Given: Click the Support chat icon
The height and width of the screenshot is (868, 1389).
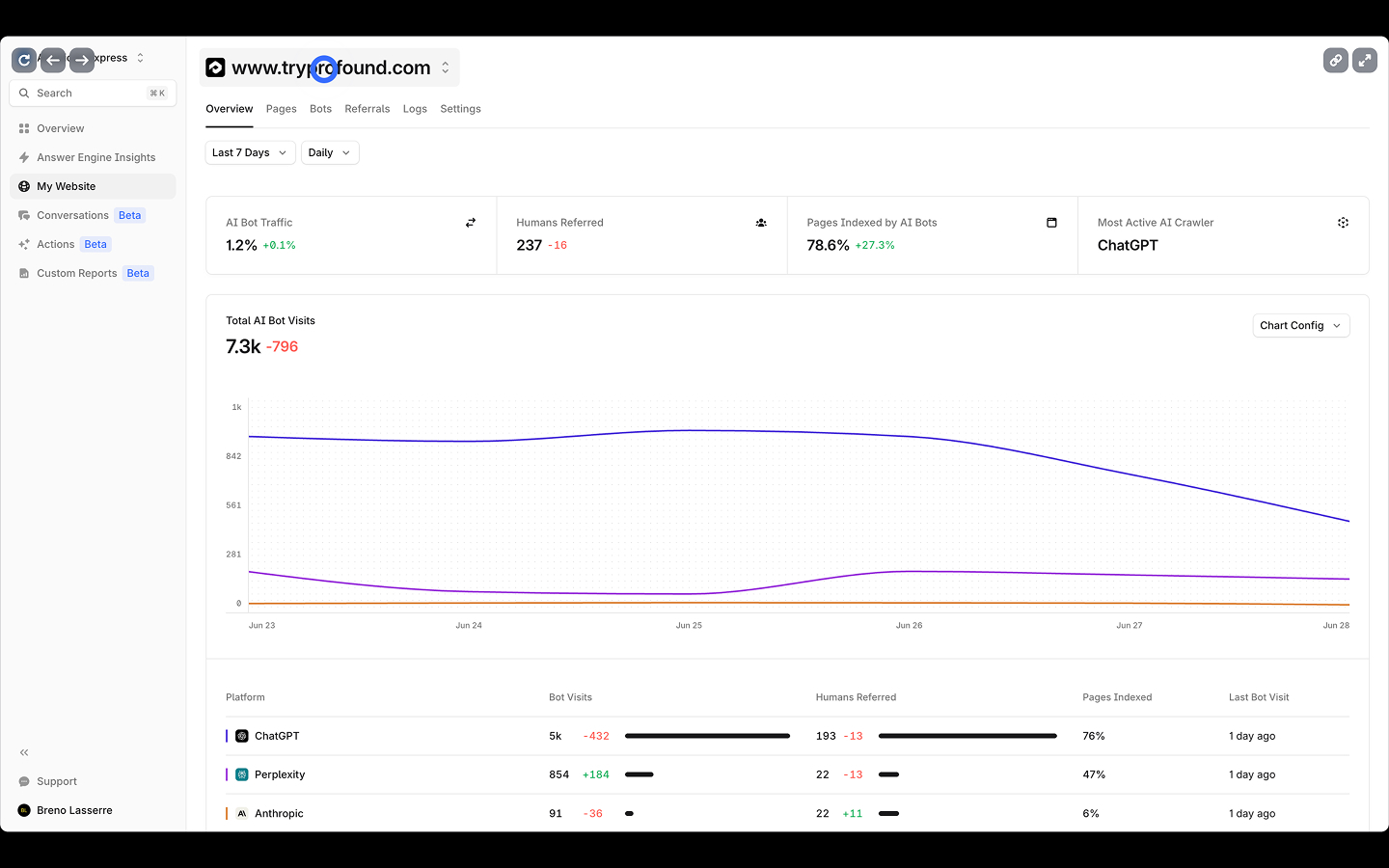Looking at the screenshot, I should click(x=24, y=781).
